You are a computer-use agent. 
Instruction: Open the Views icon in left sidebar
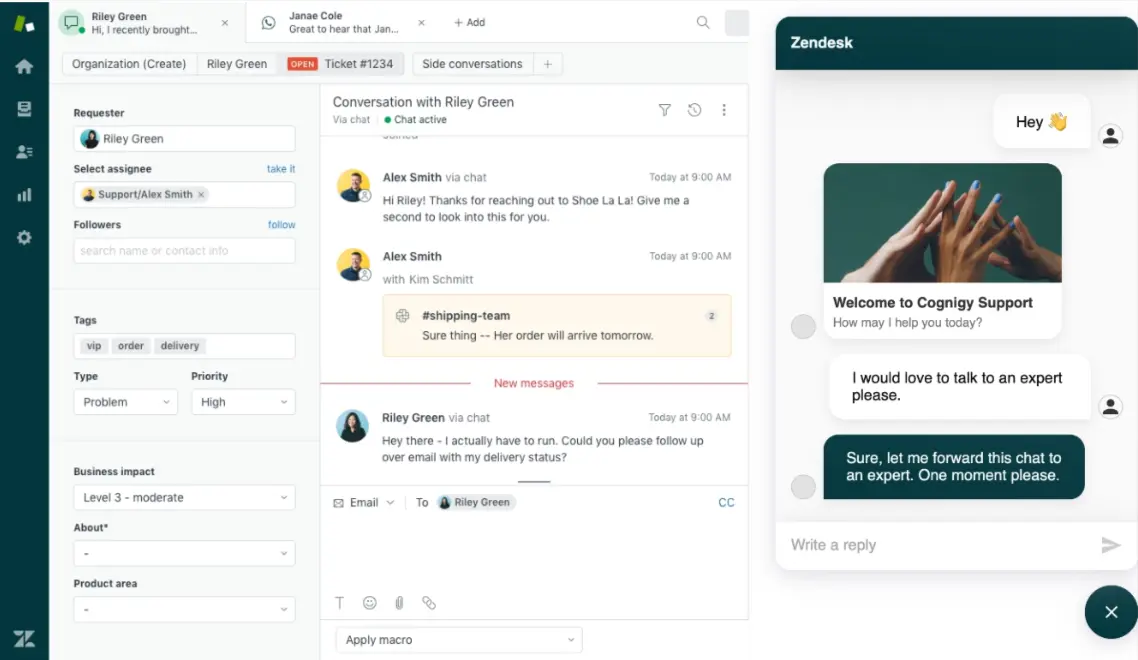click(24, 109)
